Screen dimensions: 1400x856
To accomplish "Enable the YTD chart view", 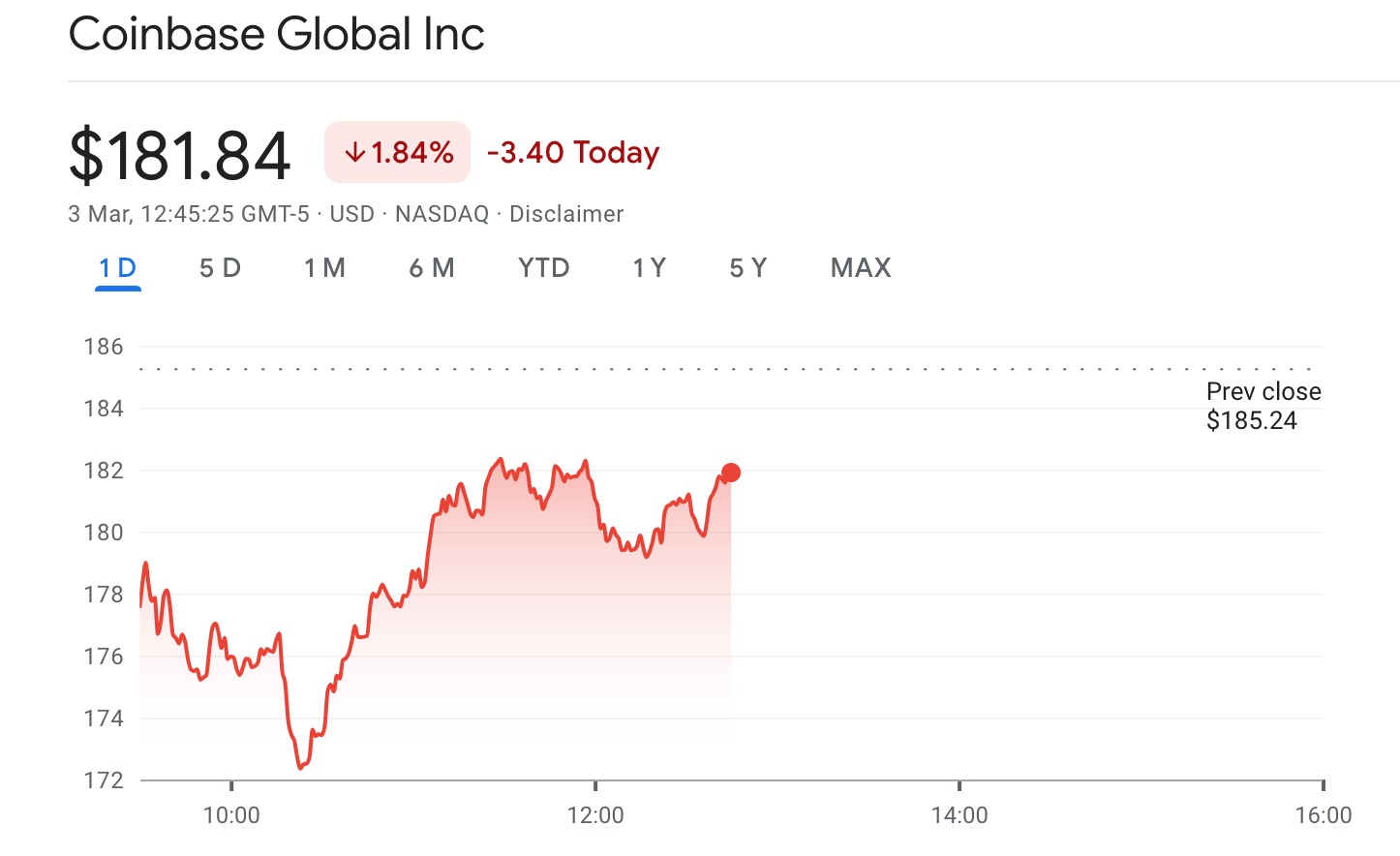I will click(543, 268).
